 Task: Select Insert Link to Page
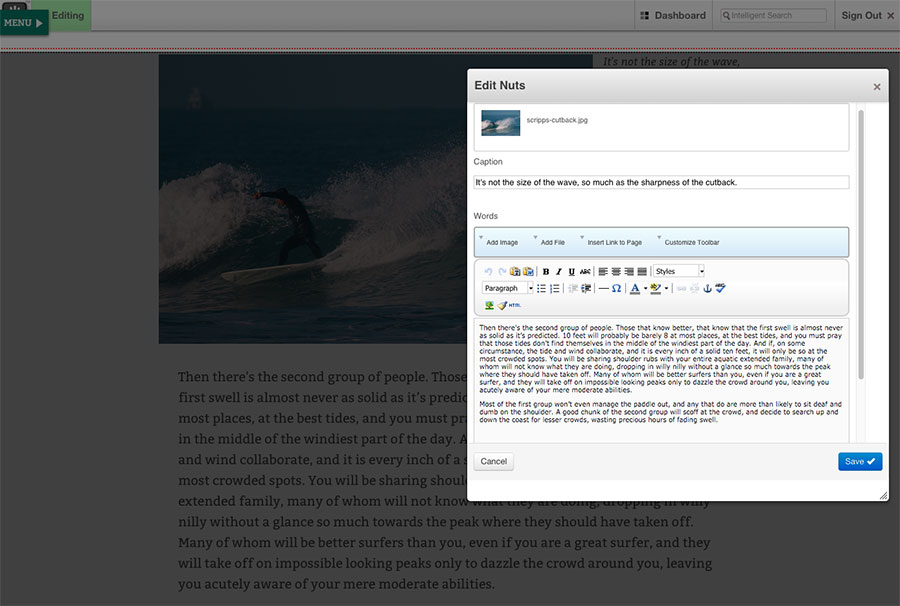614,242
